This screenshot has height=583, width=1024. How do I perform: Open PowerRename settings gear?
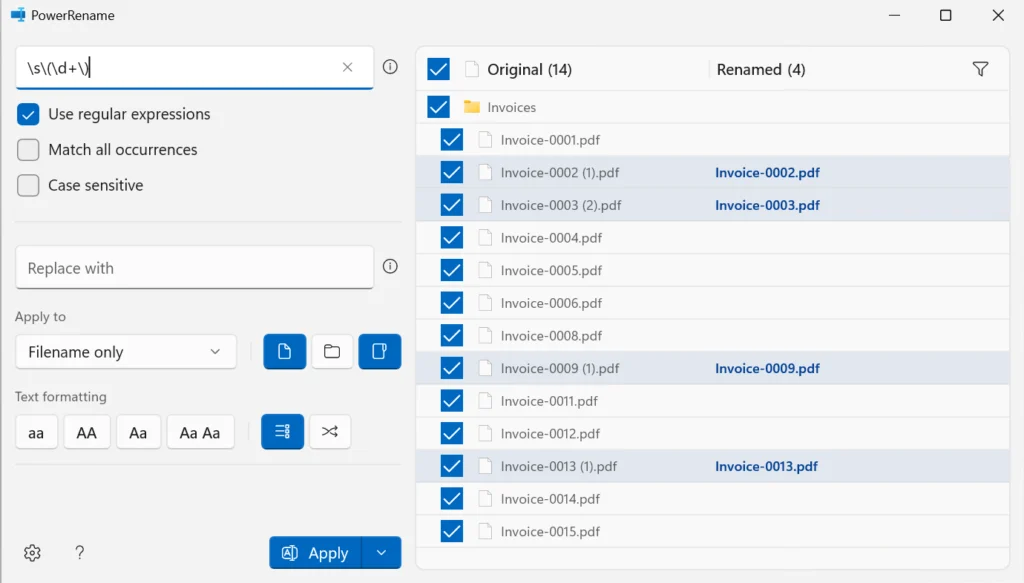point(32,553)
